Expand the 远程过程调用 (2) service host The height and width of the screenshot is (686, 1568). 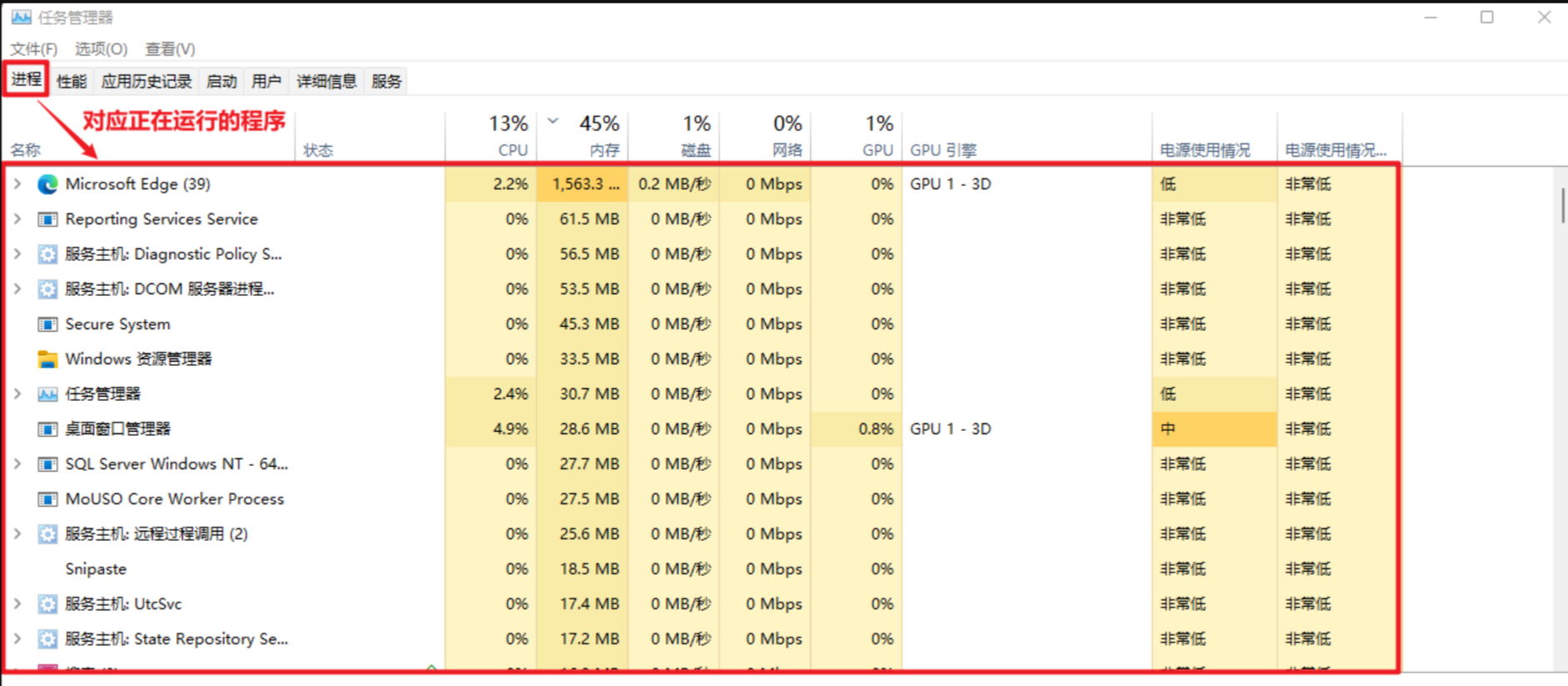pyautogui.click(x=18, y=533)
